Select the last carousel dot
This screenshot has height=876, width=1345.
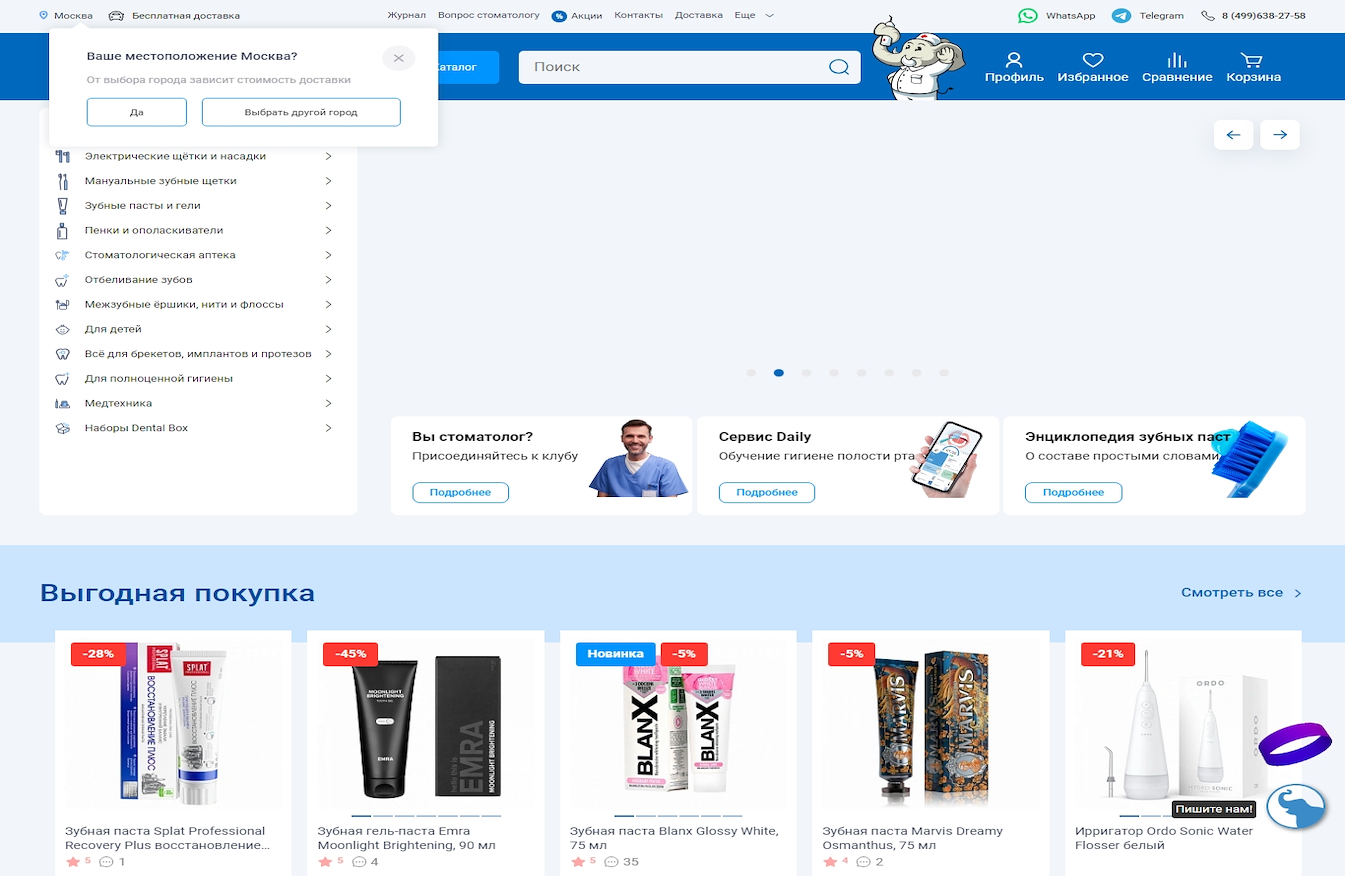944,373
